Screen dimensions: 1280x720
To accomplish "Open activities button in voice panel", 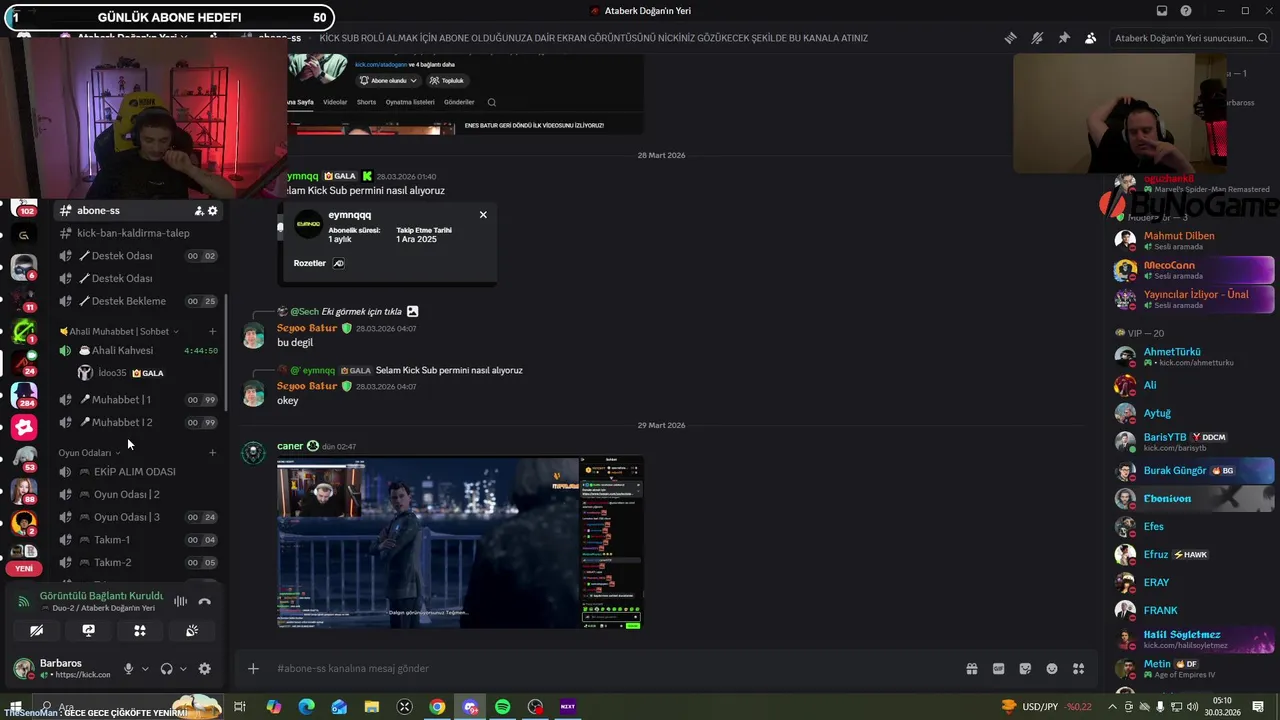I will tap(140, 631).
